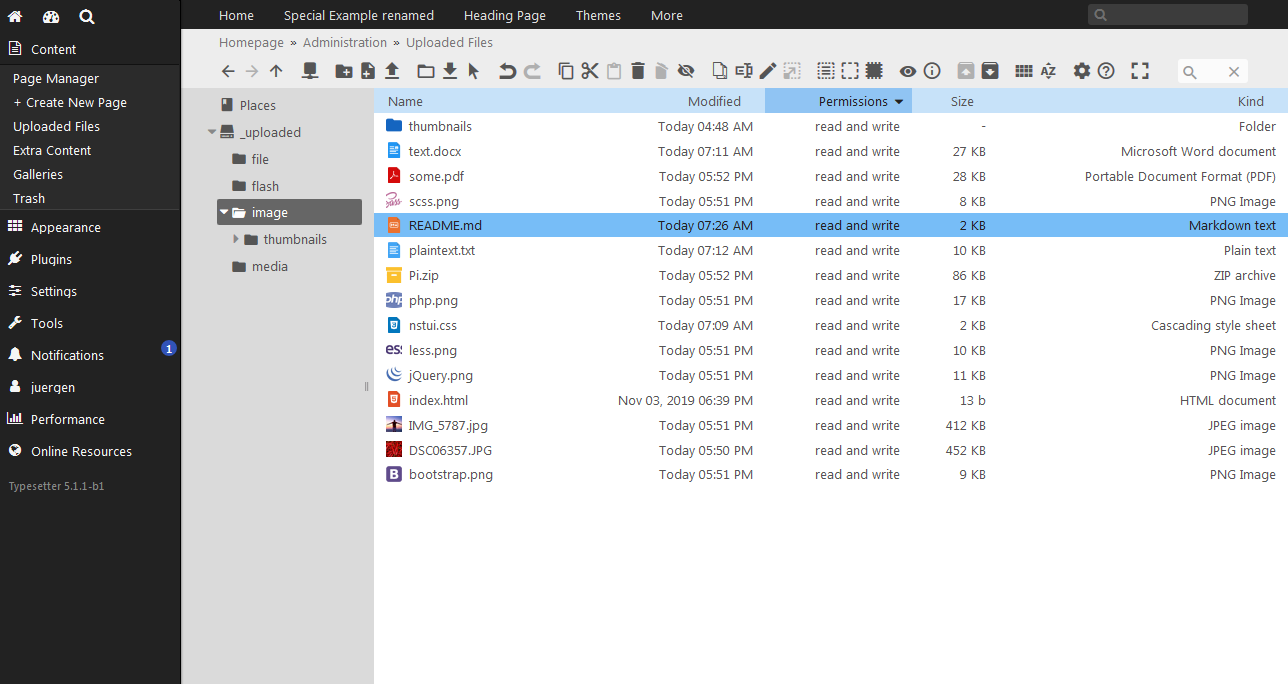The width and height of the screenshot is (1288, 684).
Task: Switch to the Heading Page menu item
Action: click(504, 15)
